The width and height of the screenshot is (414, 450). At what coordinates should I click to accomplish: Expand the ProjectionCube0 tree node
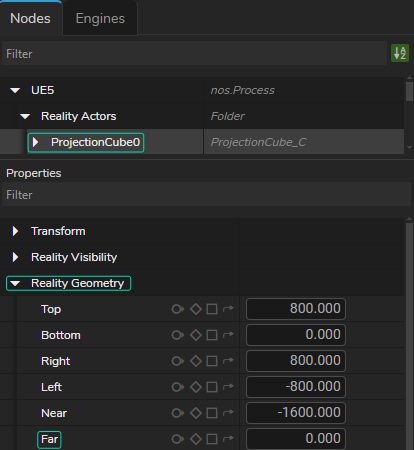pos(35,142)
